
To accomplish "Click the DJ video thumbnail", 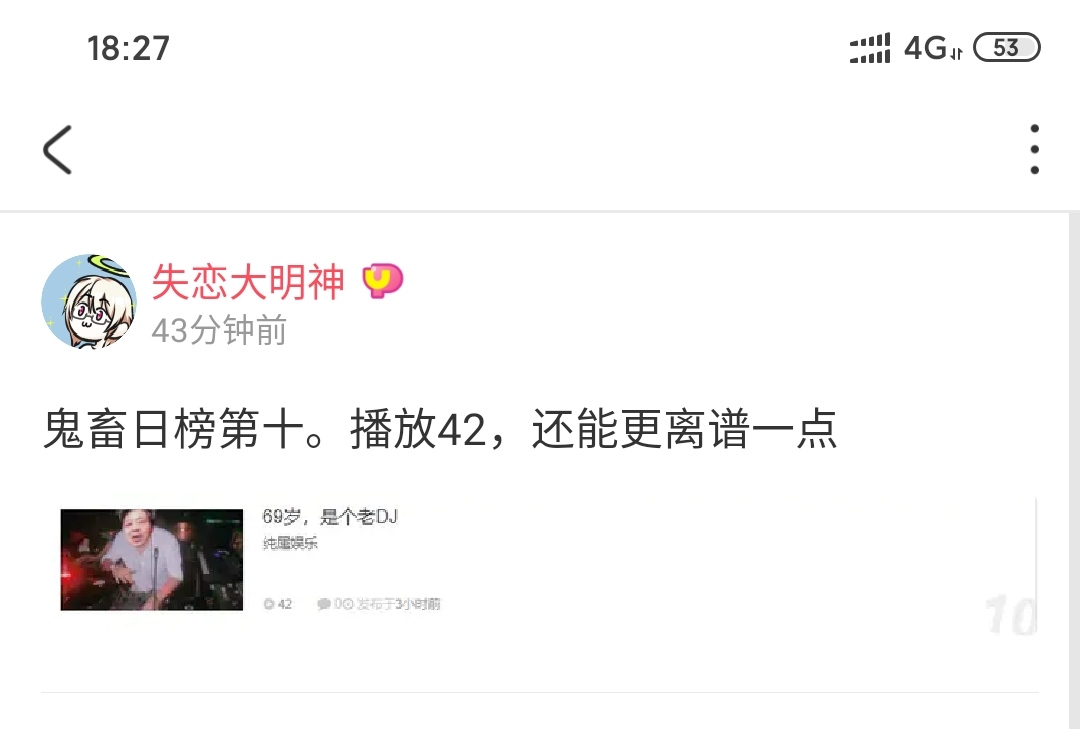I will coord(152,559).
